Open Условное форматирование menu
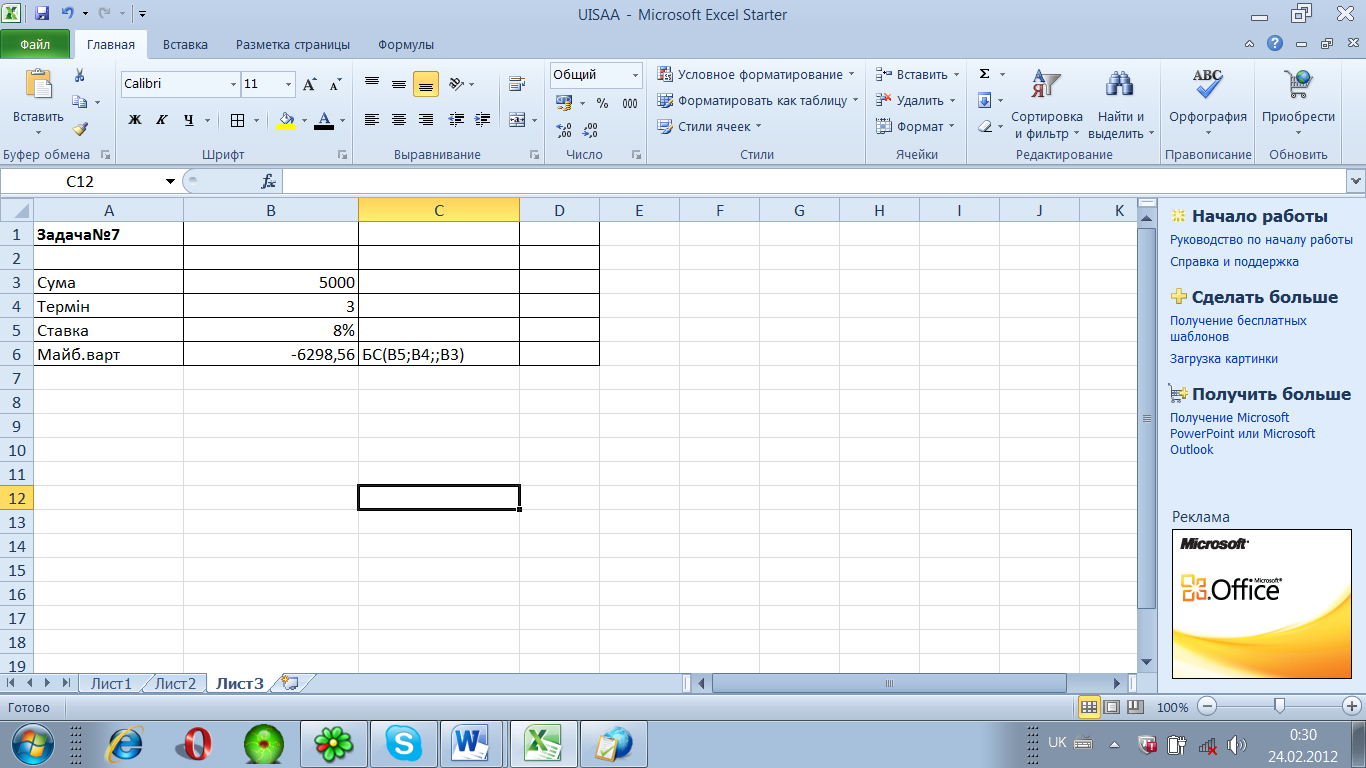Image resolution: width=1366 pixels, height=768 pixels. 756,75
